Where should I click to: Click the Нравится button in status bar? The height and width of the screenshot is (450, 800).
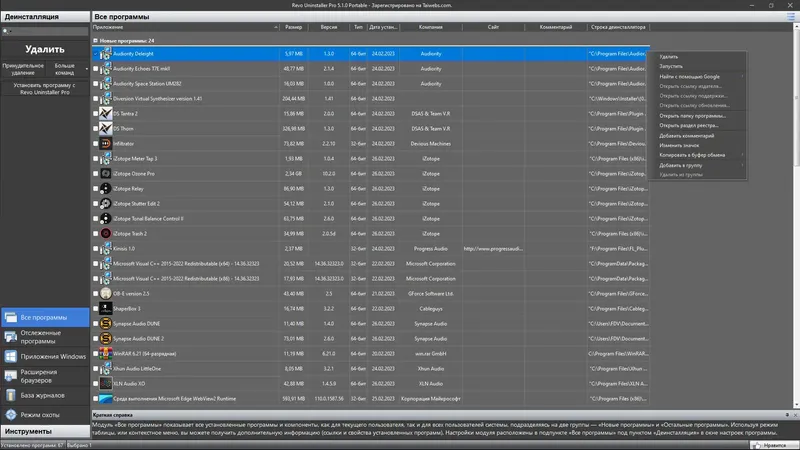click(x=774, y=445)
